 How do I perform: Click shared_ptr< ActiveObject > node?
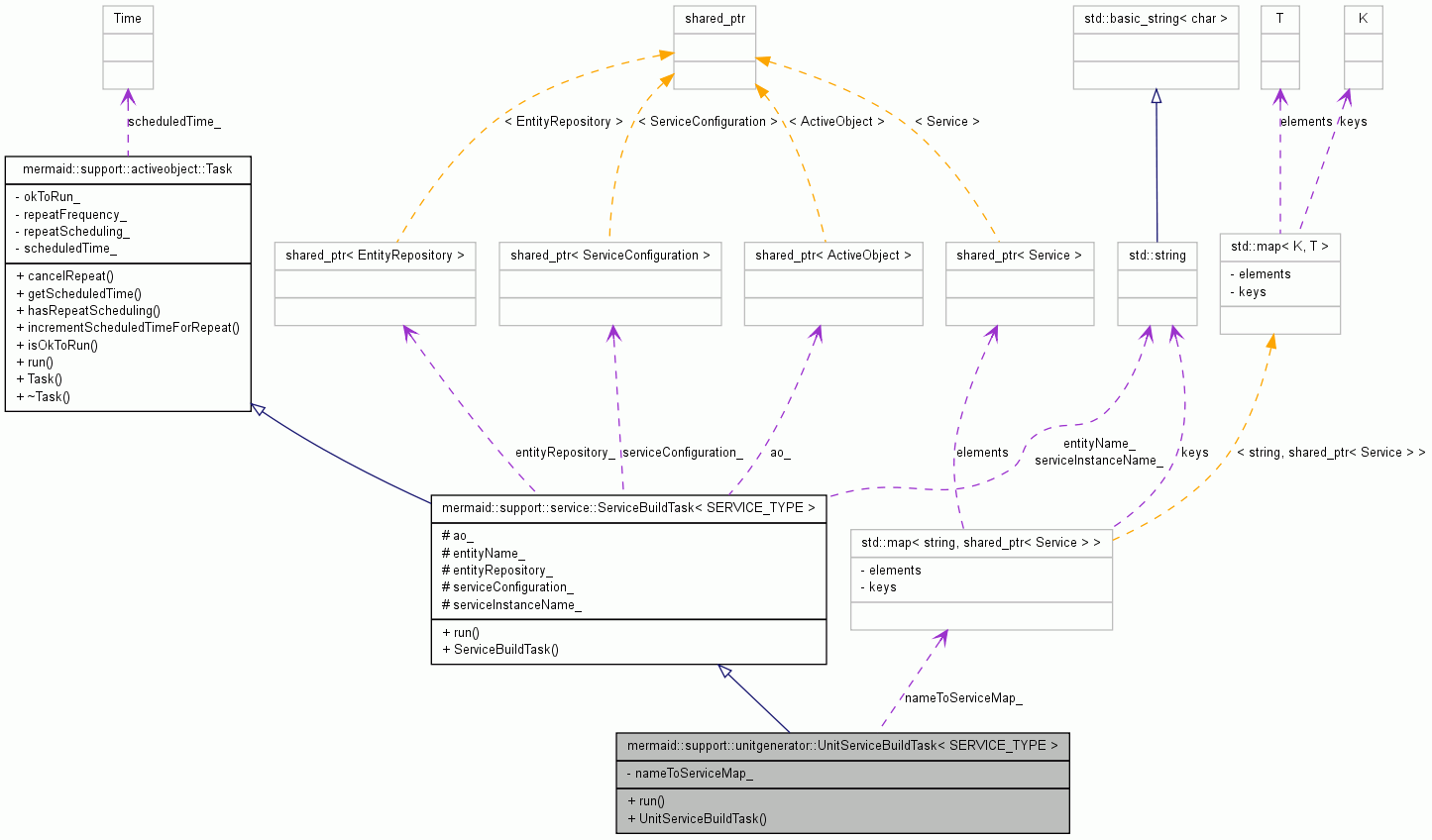[833, 283]
